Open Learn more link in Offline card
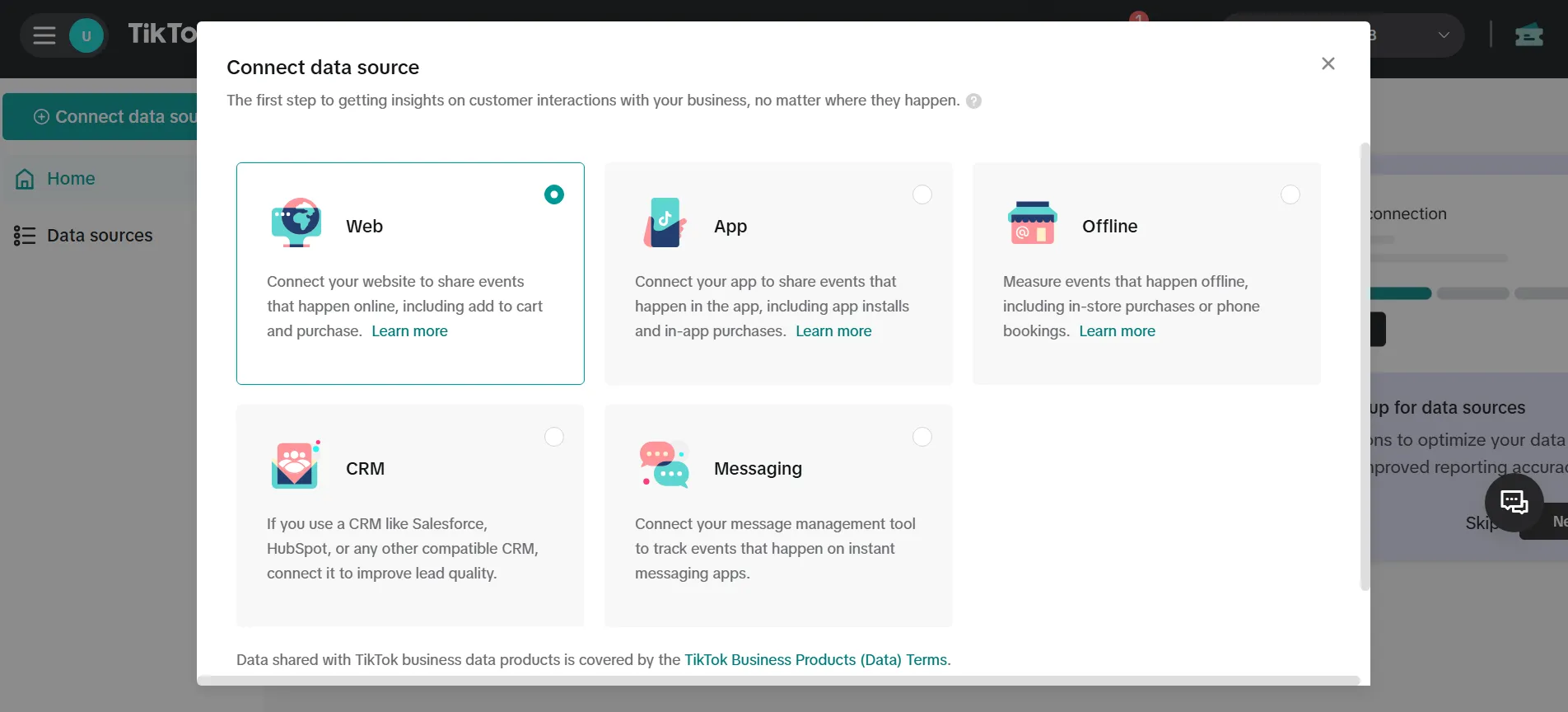This screenshot has height=712, width=1568. [1117, 330]
